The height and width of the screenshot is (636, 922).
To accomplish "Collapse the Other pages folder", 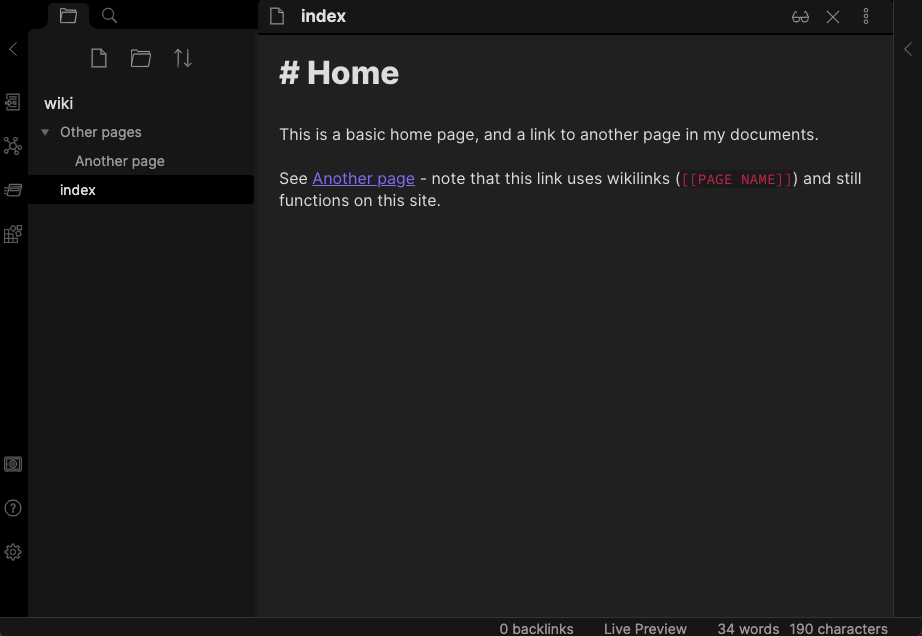I will click(x=45, y=131).
